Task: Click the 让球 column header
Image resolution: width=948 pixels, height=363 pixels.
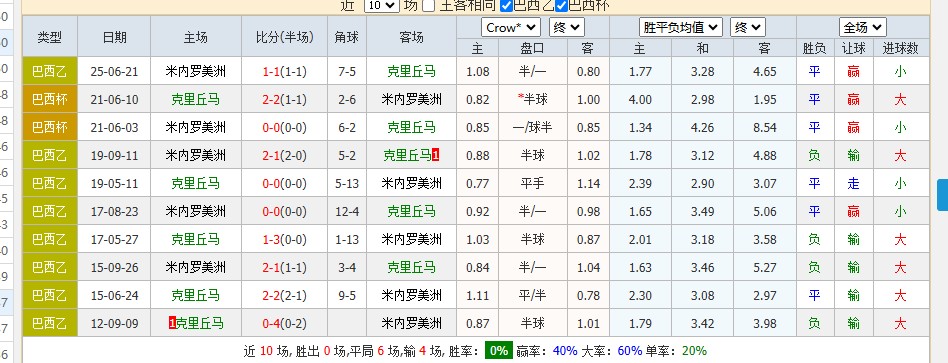Action: click(x=853, y=48)
